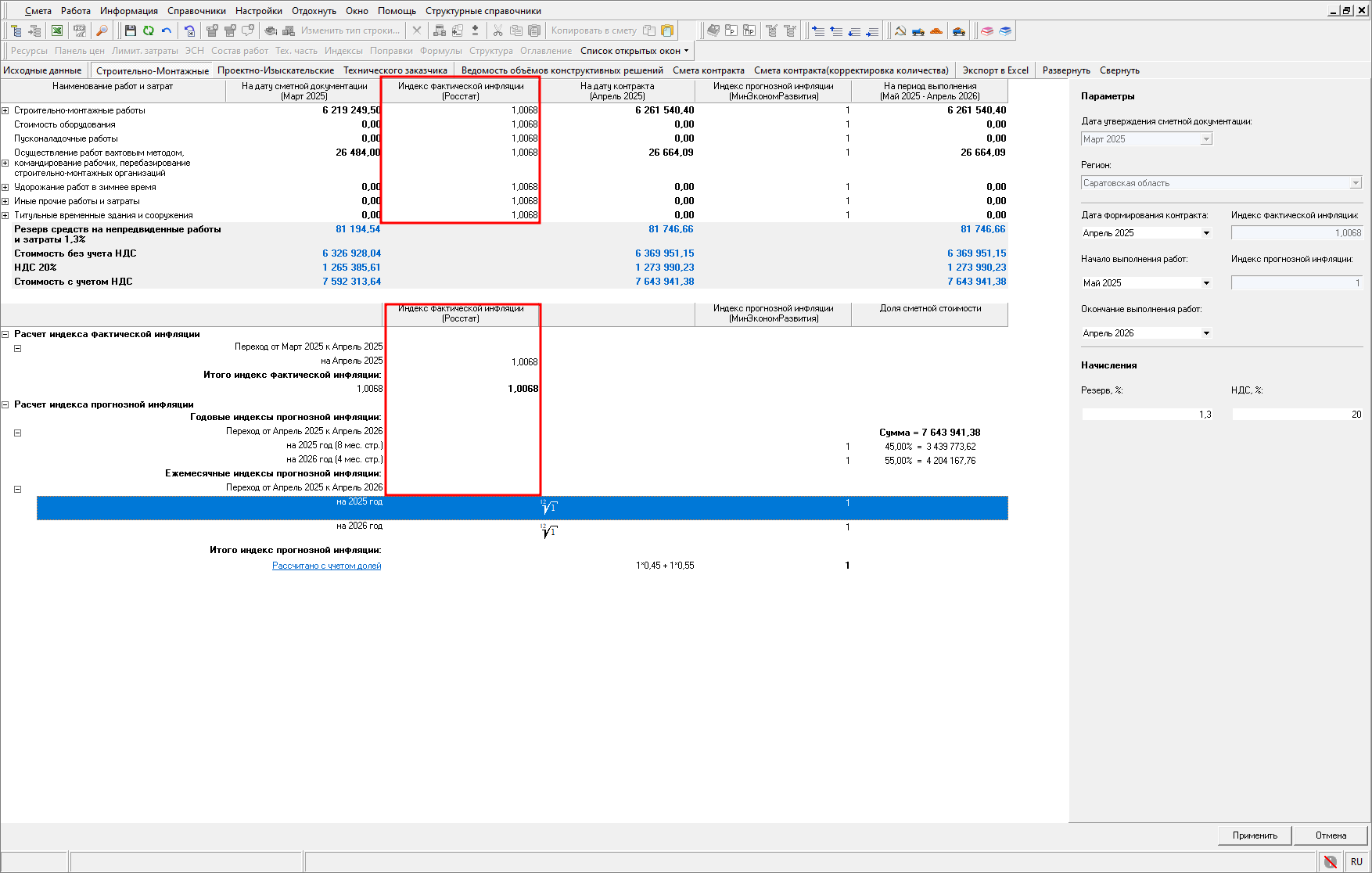Expand the Строительно-монтажные работы row
The image size is (1372, 873).
[5, 110]
